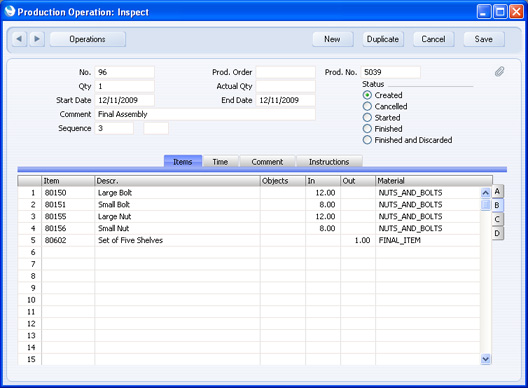Click the Prod. No. field showing 5039
Viewport: 528px width, 388px height.
[x=391, y=72]
